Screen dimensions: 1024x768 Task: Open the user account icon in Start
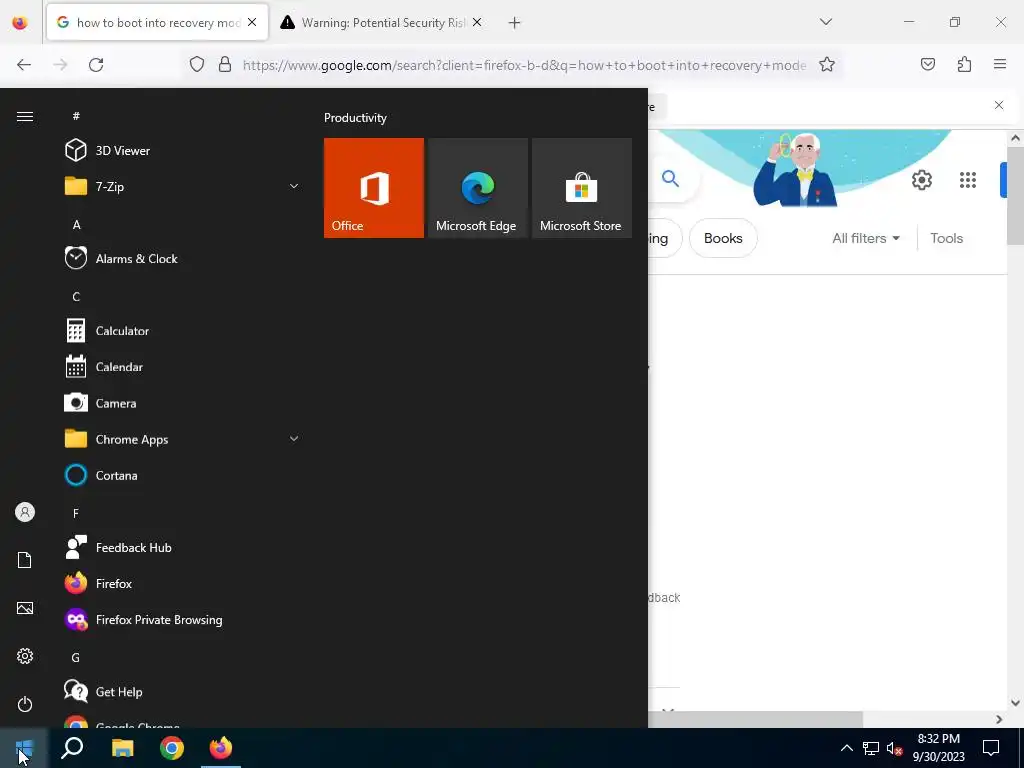[x=25, y=512]
